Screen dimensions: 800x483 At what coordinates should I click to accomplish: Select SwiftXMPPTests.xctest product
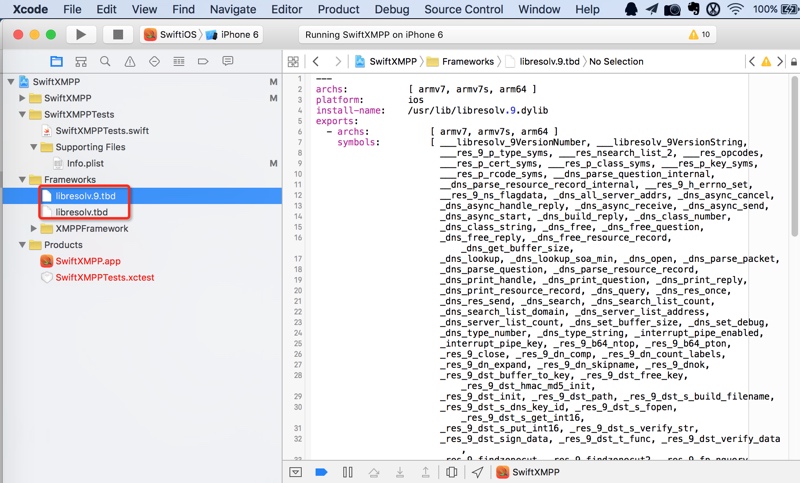[x=105, y=277]
